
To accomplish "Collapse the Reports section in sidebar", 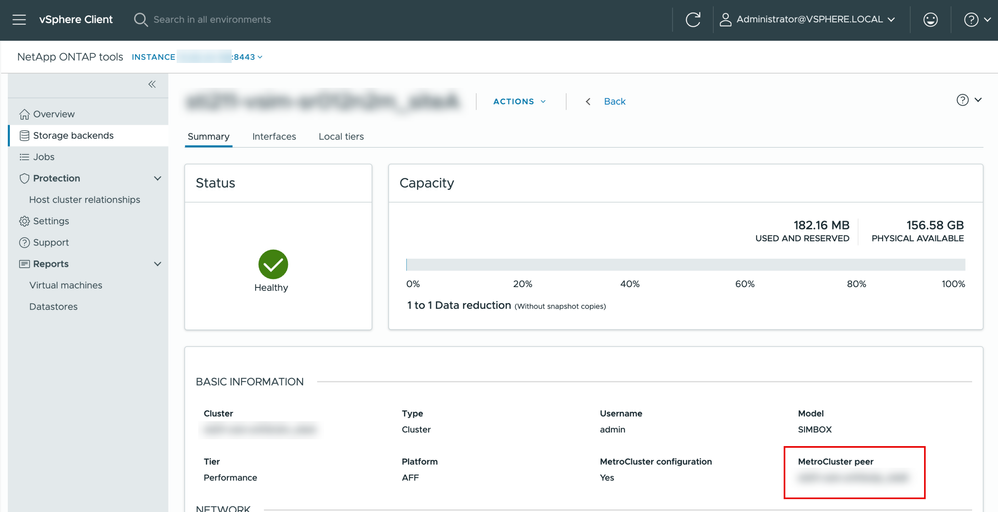I will pos(157,264).
